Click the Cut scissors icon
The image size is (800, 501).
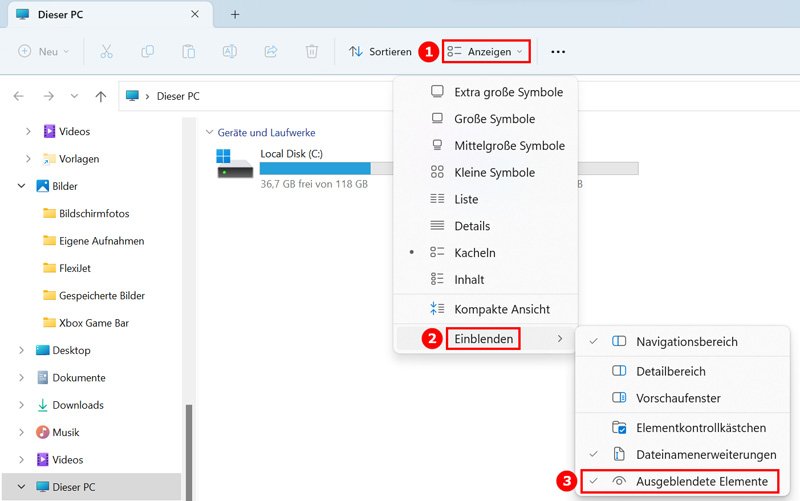(106, 52)
